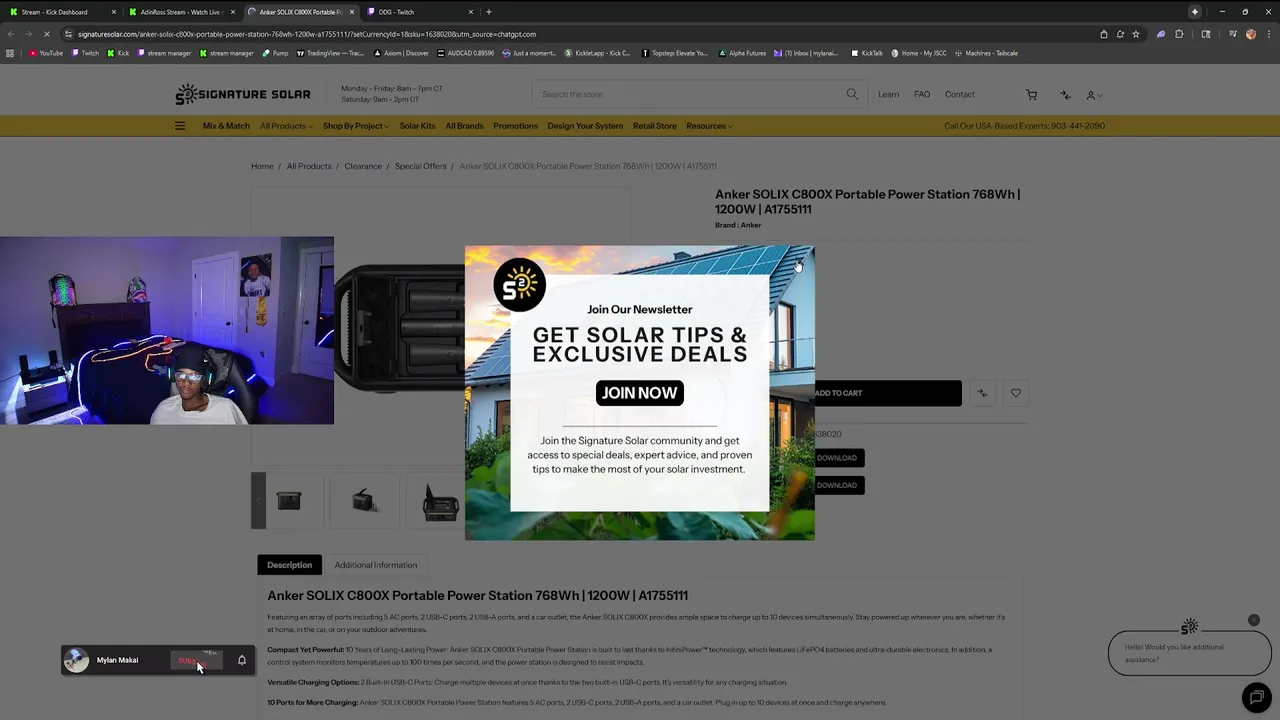
Task: Stop the page loading
Action: tap(46, 34)
